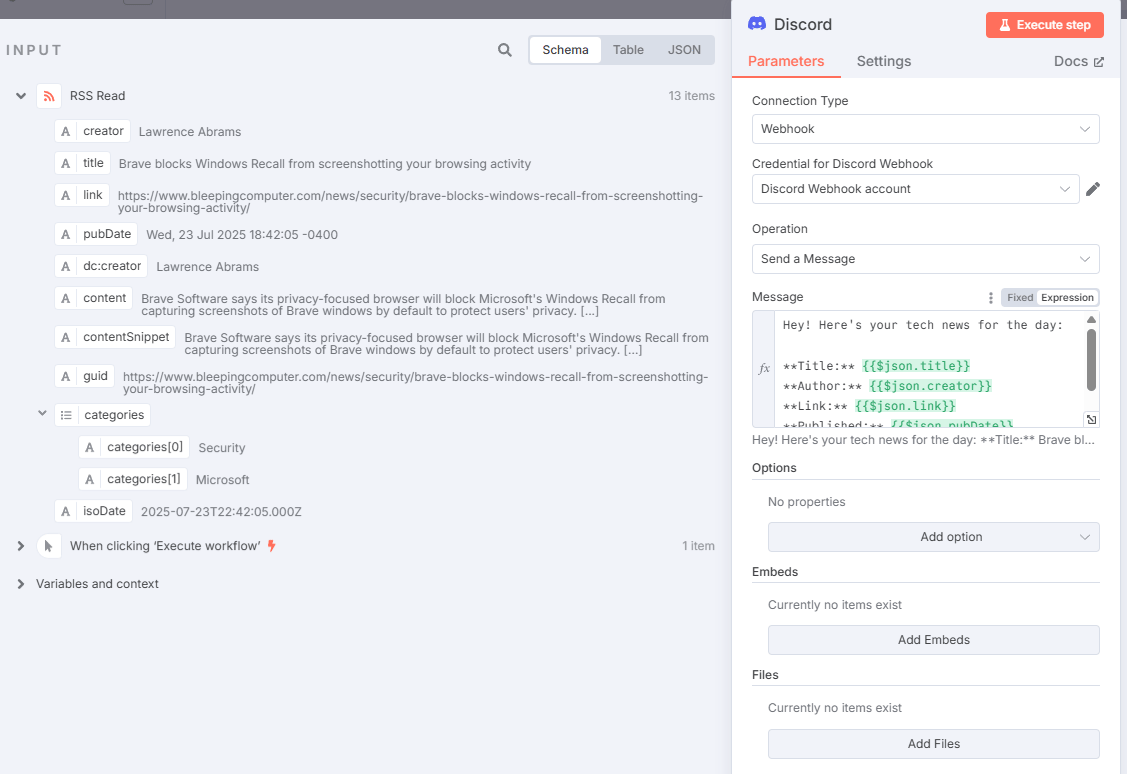
Task: Click the pencil icon to edit Discord credential
Action: pyautogui.click(x=1092, y=189)
